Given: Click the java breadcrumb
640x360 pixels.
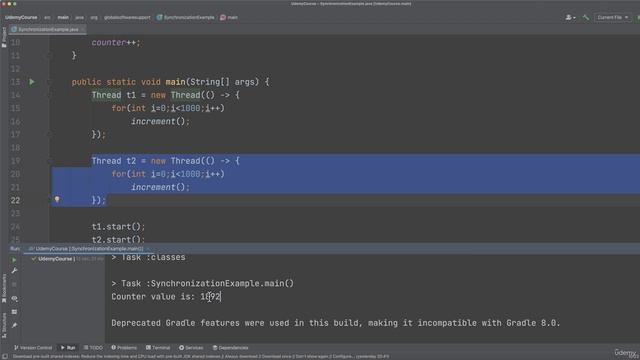Looking at the screenshot, I should [x=80, y=18].
